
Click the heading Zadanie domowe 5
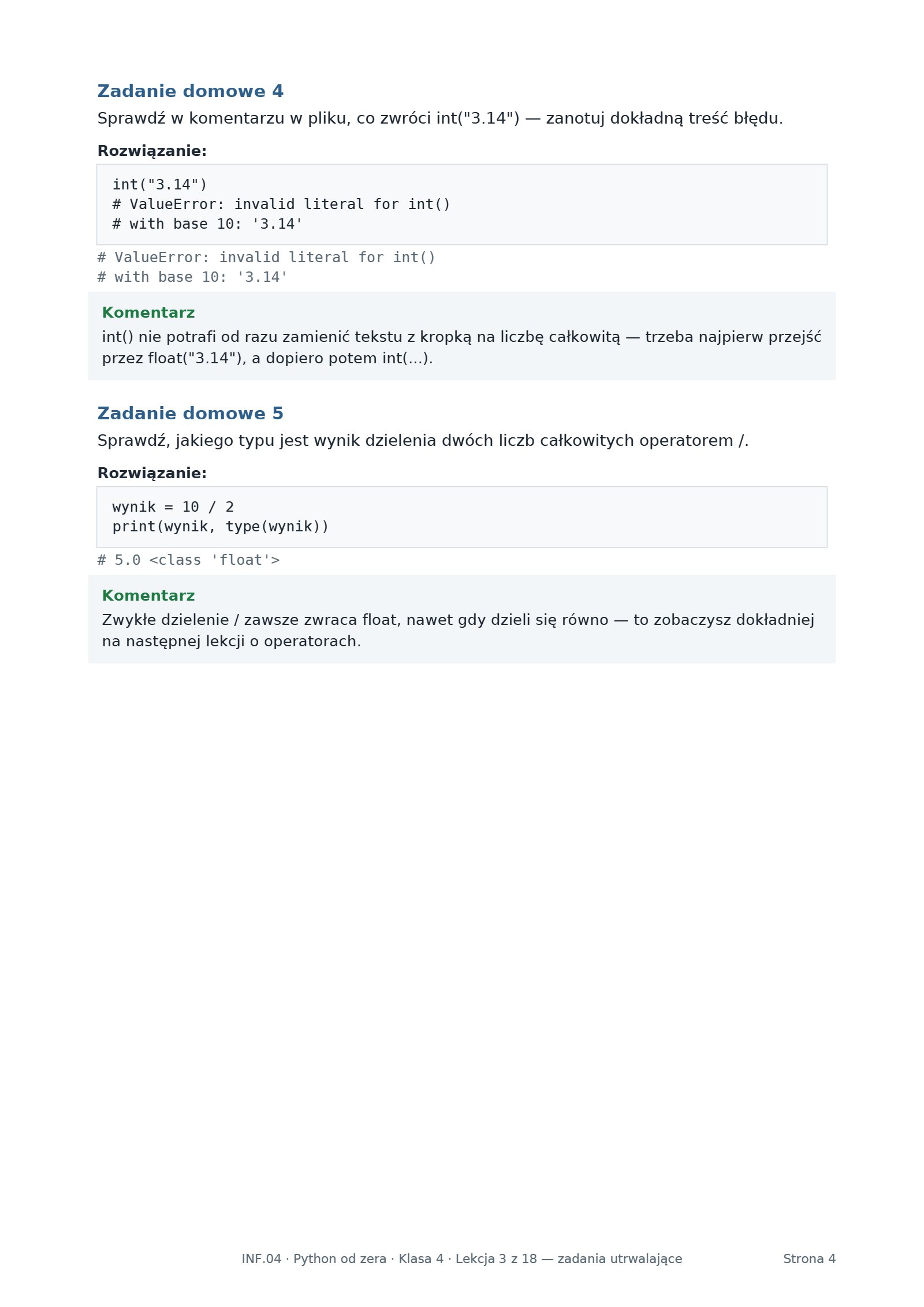point(190,414)
